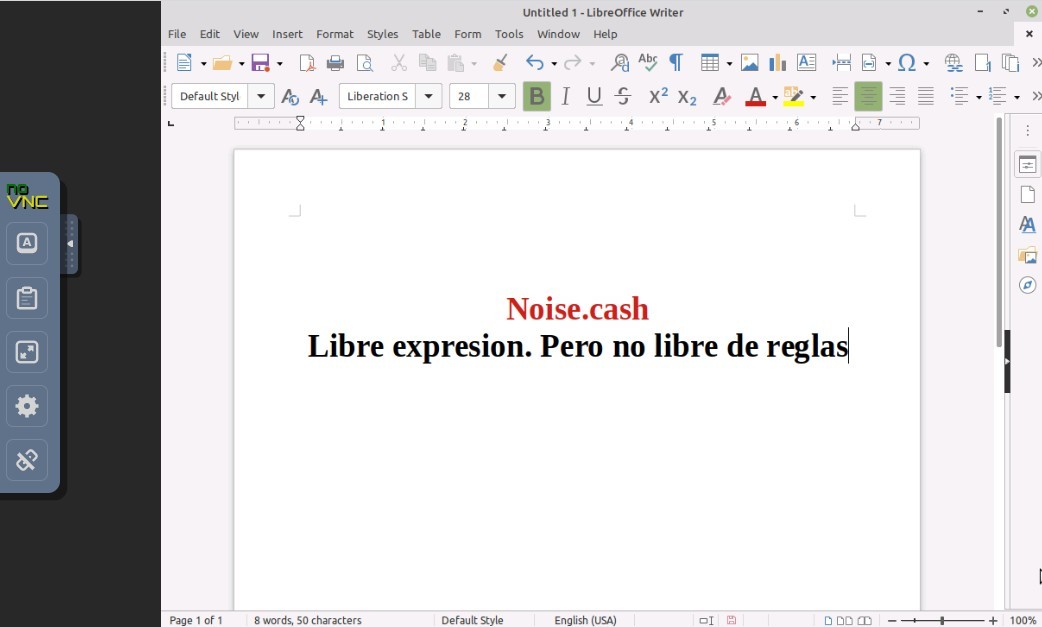Select the Clone Formatting brush
The height and width of the screenshot is (627, 1042).
pyautogui.click(x=500, y=63)
